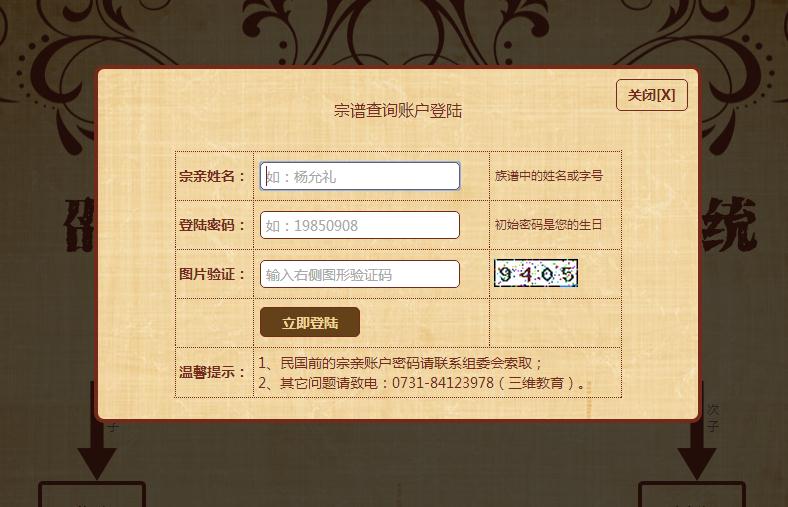The width and height of the screenshot is (788, 507).
Task: Click the phone number 0731-84123978 tip line
Action: point(422,383)
